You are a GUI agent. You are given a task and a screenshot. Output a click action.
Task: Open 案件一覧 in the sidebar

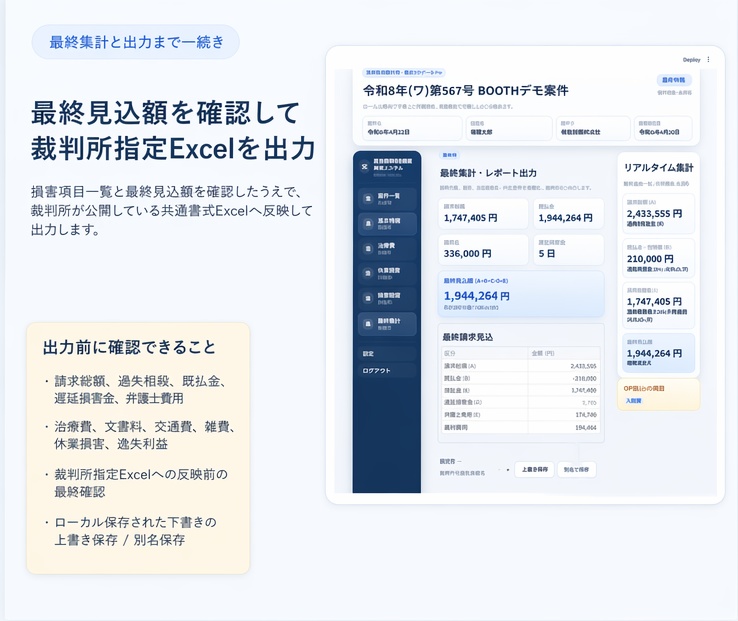(x=387, y=199)
